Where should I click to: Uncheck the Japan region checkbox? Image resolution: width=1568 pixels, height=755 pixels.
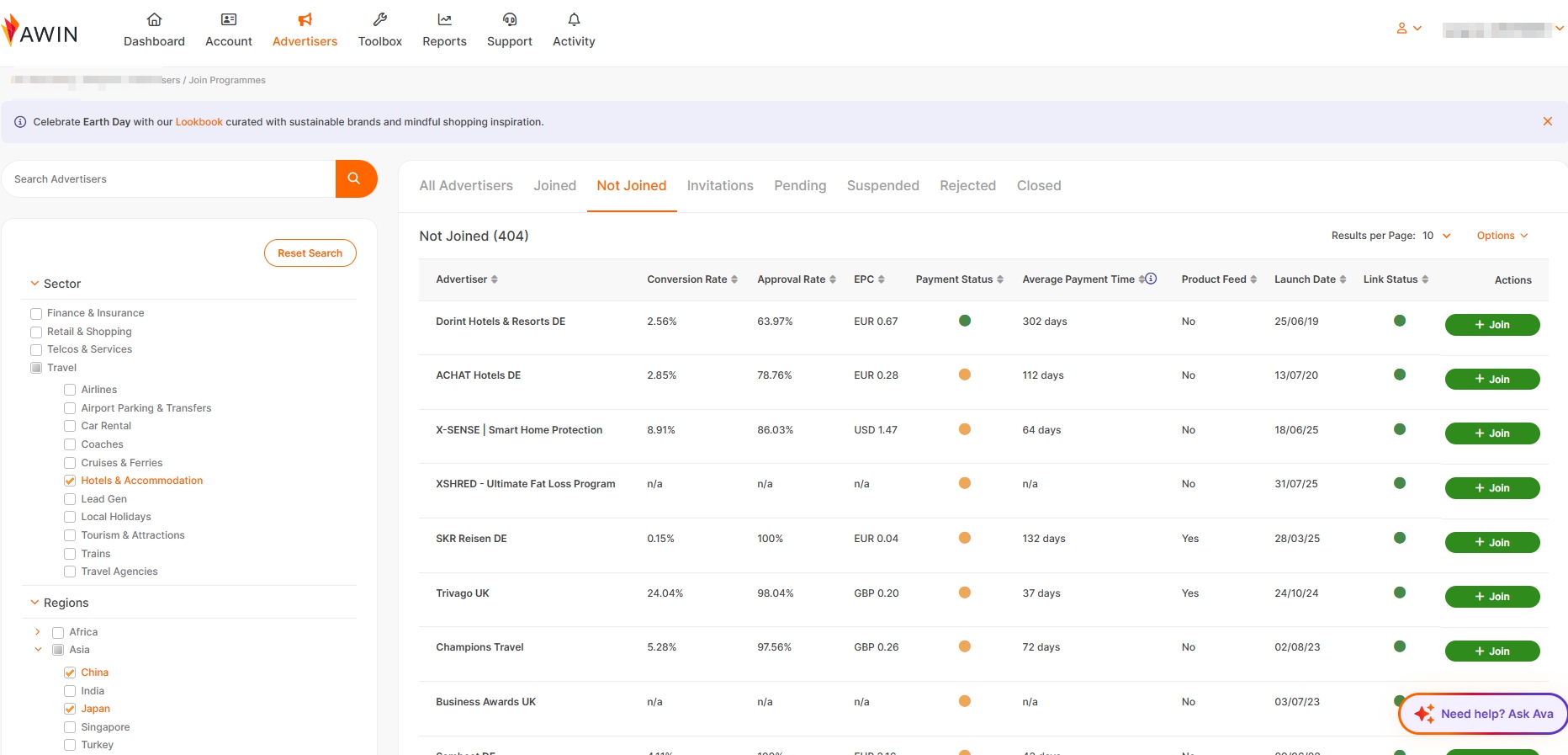(70, 709)
